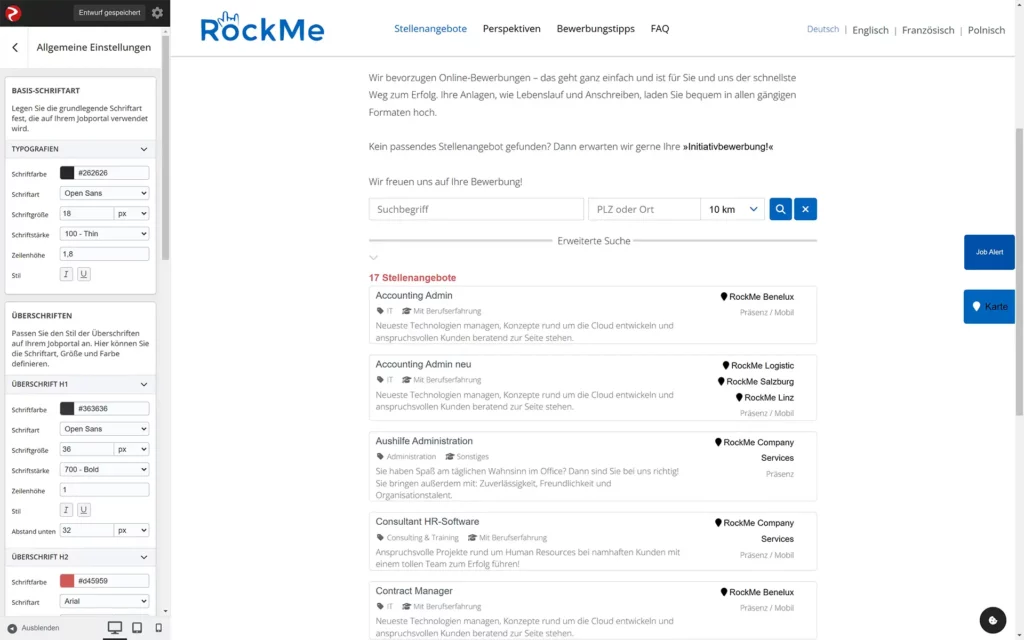This screenshot has height=640, width=1024.
Task: Open the Bewerbungstipps menu item
Action: coord(595,29)
